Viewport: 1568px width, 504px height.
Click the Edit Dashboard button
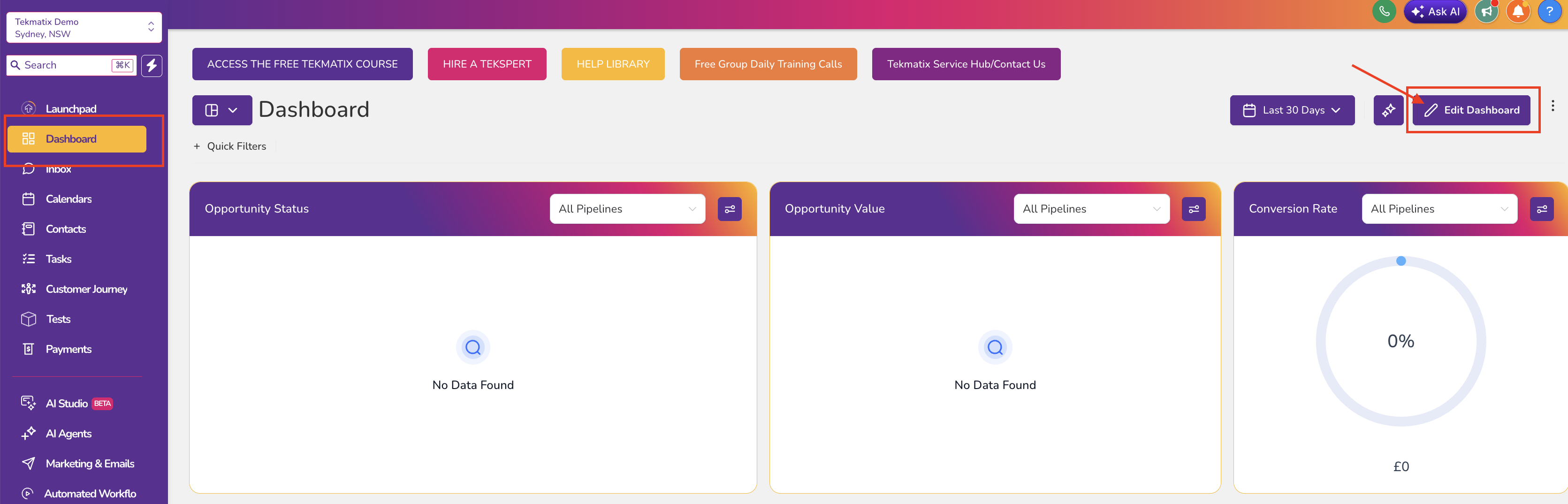1472,110
